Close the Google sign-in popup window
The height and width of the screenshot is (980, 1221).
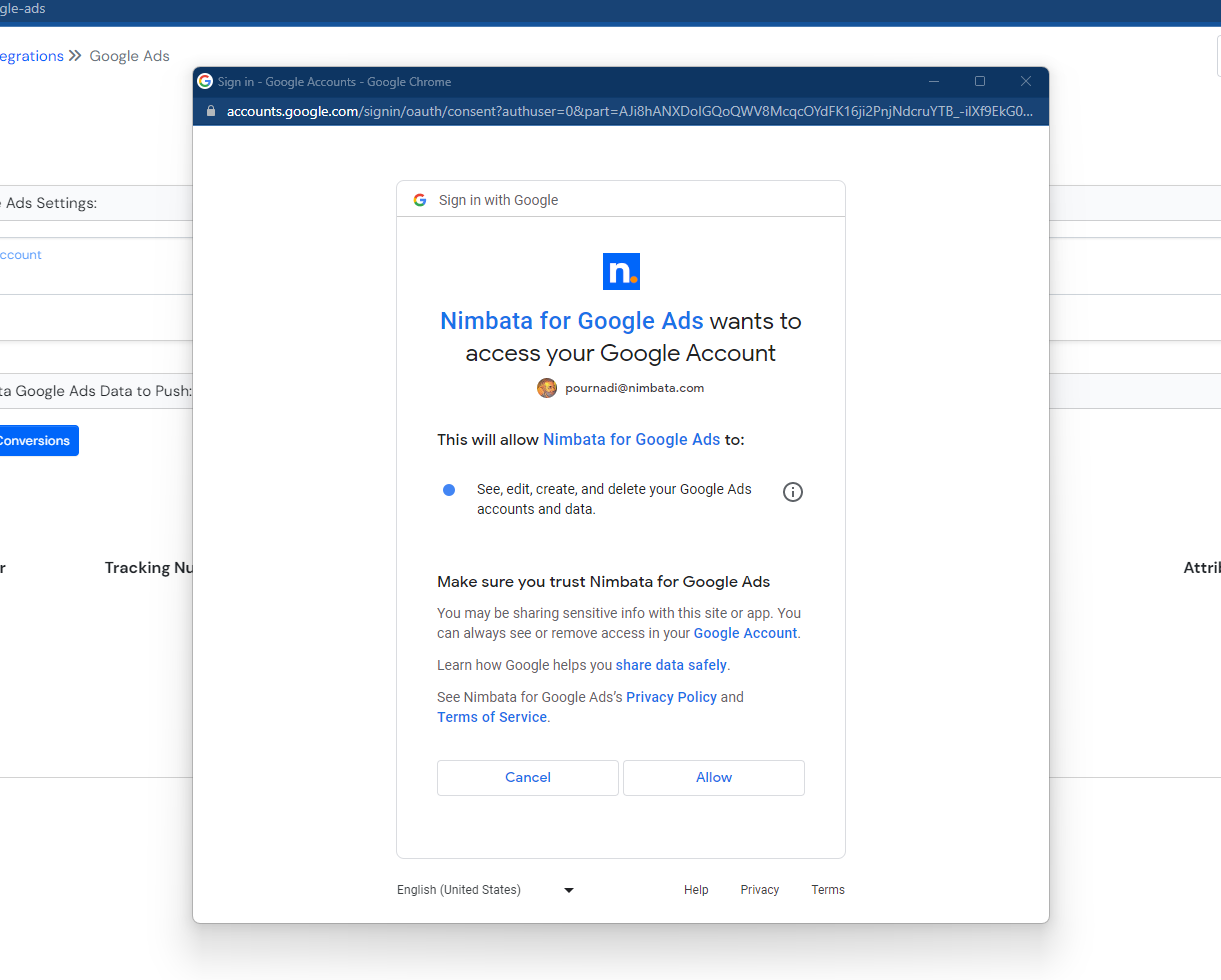tap(1026, 81)
